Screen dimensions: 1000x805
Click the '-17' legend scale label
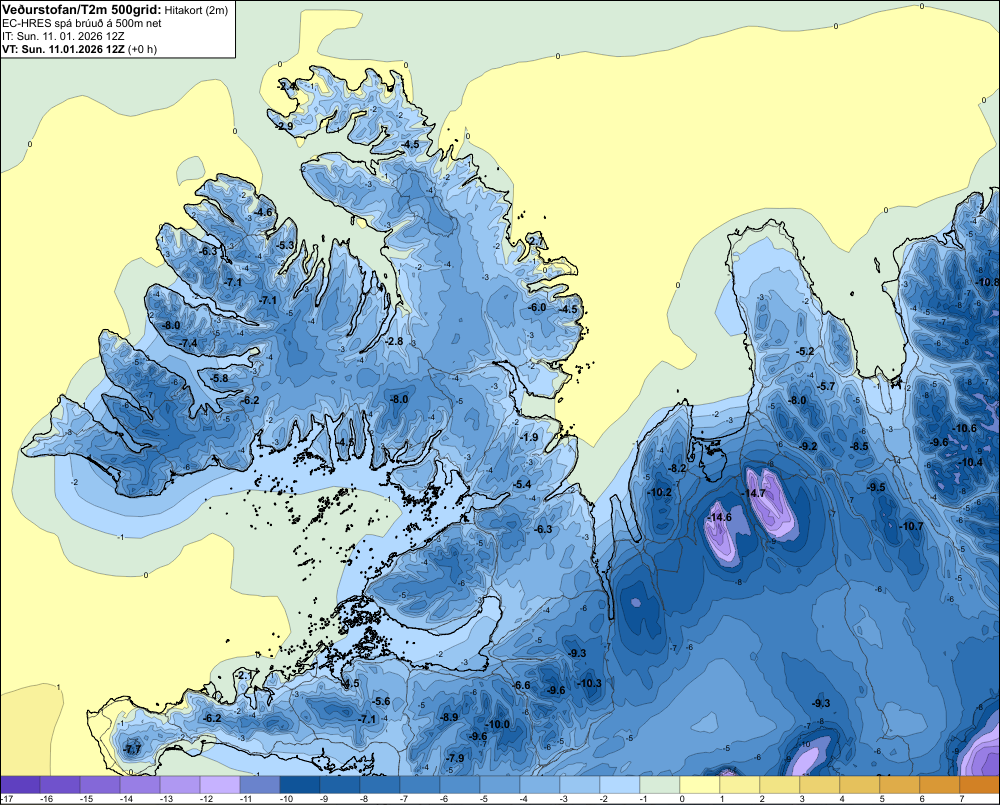pyautogui.click(x=7, y=799)
